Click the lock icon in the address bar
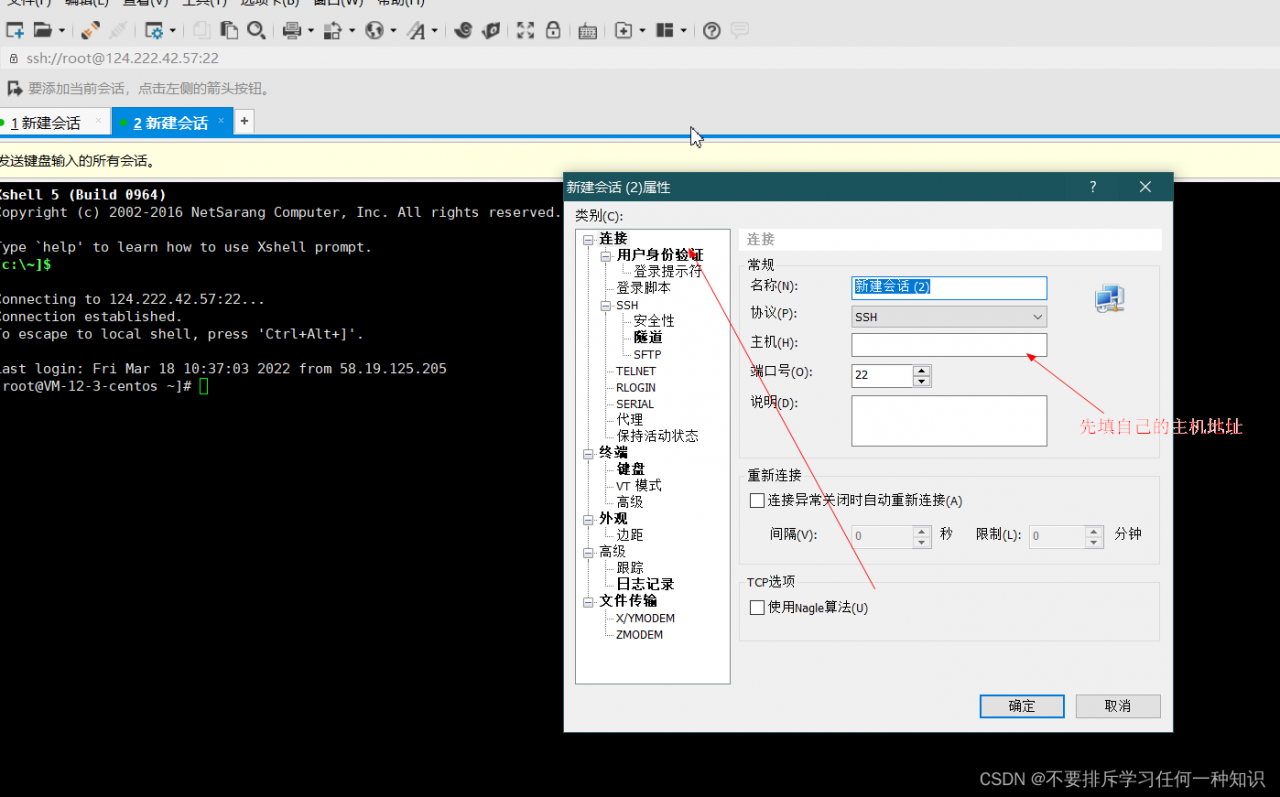This screenshot has width=1280, height=797. (13, 59)
